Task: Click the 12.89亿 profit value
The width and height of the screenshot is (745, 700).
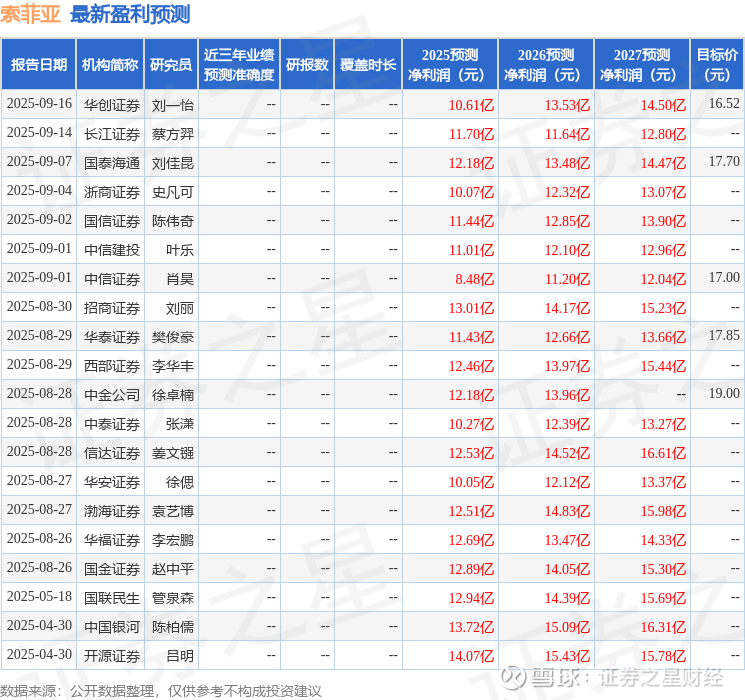Action: click(x=471, y=569)
